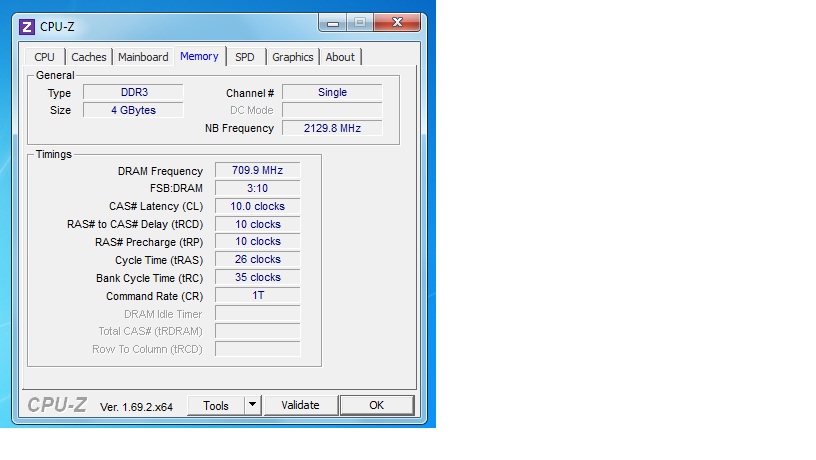Image resolution: width=816 pixels, height=460 pixels.
Task: Click the Tools button
Action: 216,405
